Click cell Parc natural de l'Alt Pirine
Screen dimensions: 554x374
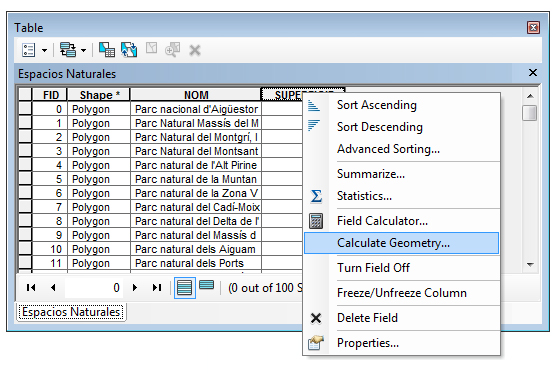196,165
